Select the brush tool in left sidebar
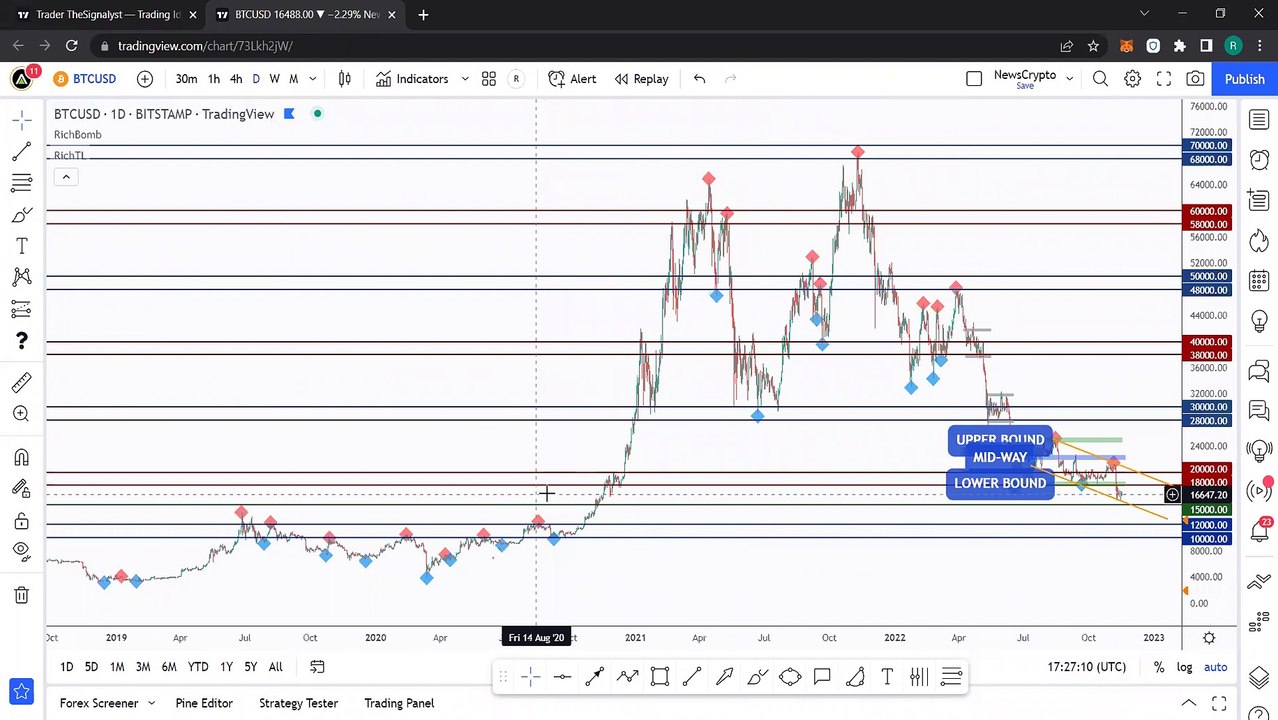Viewport: 1278px width, 720px height. pyautogui.click(x=21, y=215)
